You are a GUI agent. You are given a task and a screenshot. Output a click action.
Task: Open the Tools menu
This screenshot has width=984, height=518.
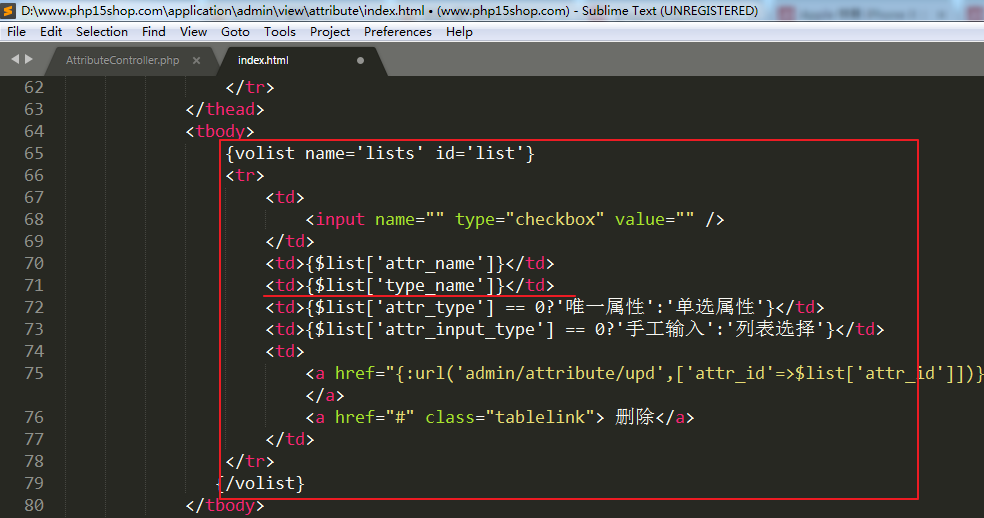280,32
